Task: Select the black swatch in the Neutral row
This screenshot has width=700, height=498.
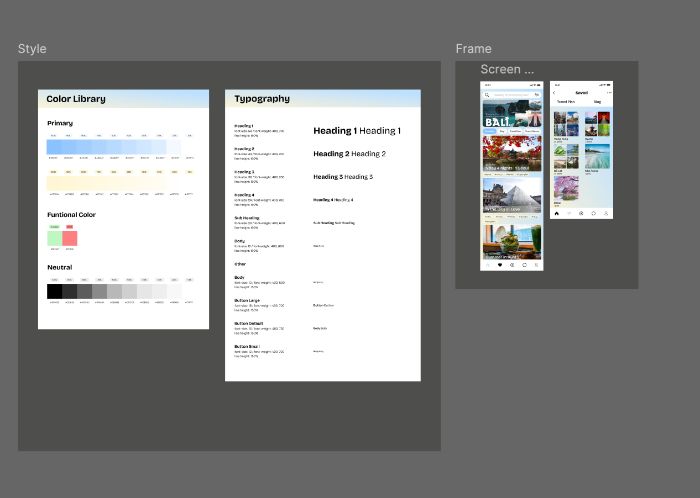Action: coord(54,291)
